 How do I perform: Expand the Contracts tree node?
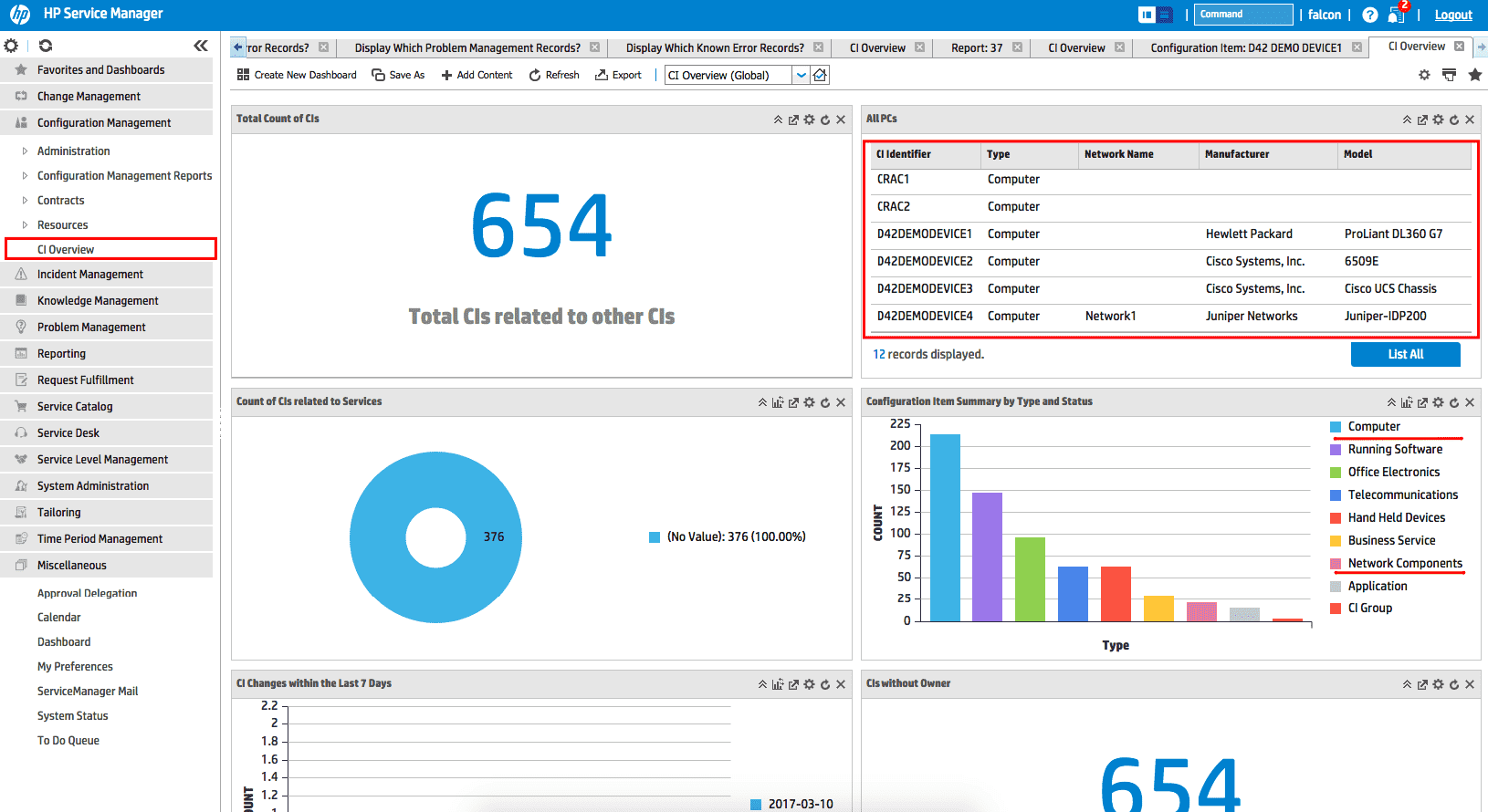pos(25,201)
